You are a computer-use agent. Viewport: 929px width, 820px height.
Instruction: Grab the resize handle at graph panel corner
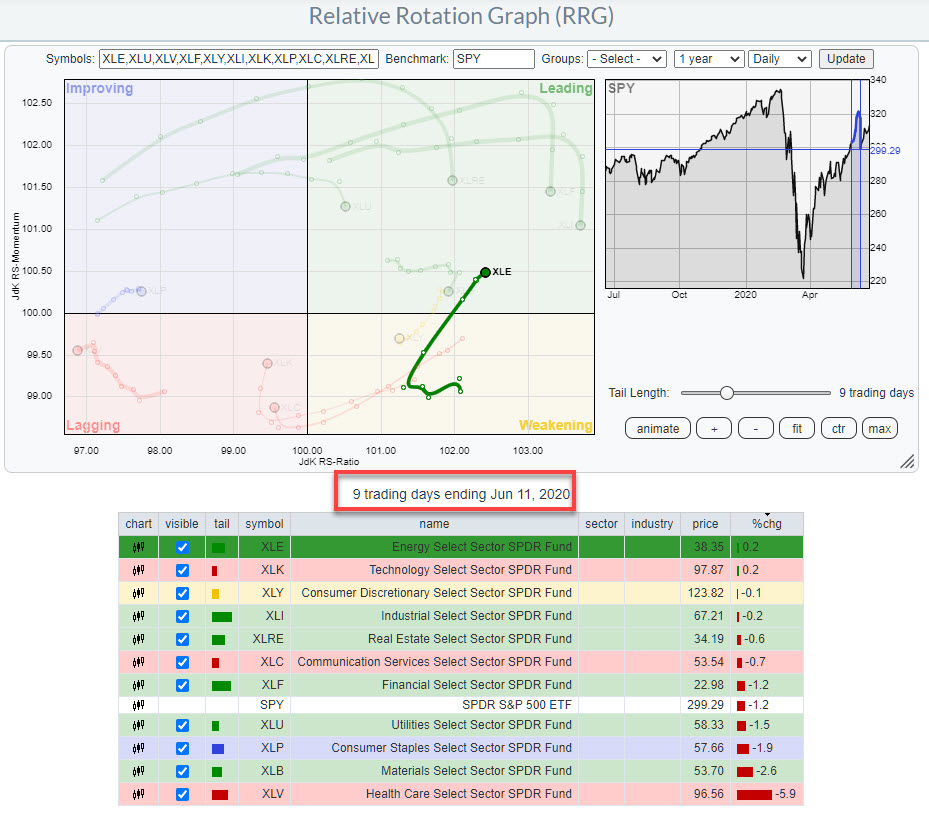point(907,462)
